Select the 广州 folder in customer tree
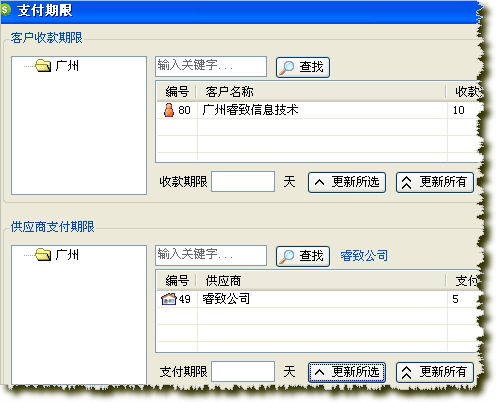The height and width of the screenshot is (402, 496). coord(57,65)
